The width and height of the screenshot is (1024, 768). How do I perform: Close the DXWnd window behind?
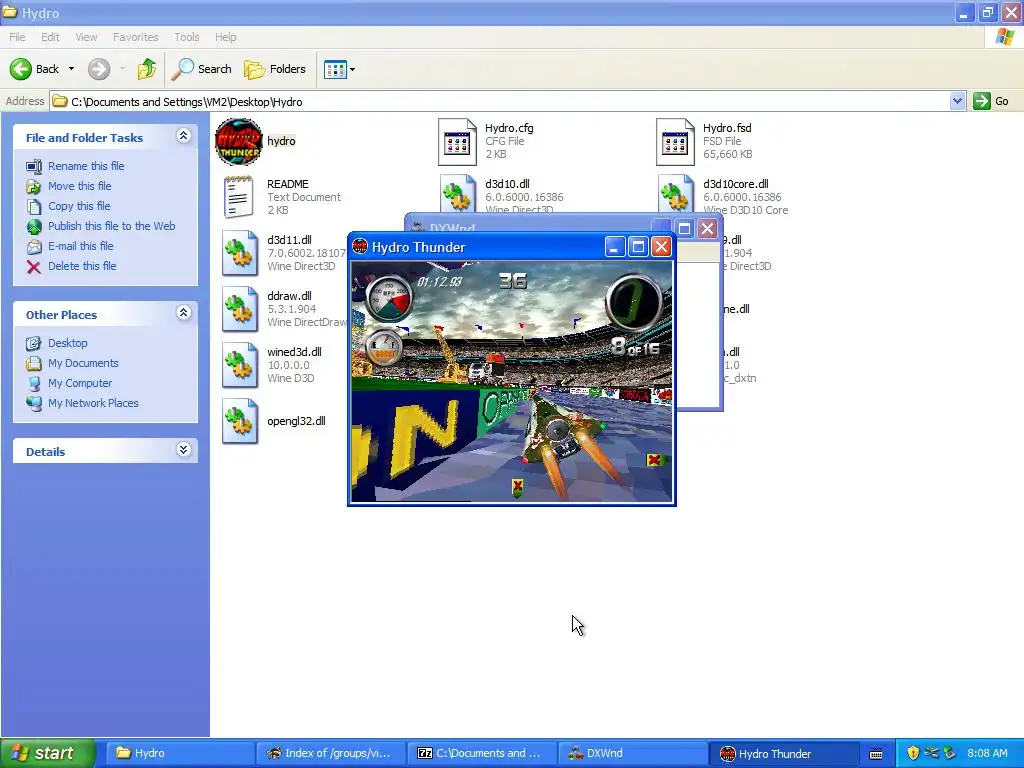point(707,228)
